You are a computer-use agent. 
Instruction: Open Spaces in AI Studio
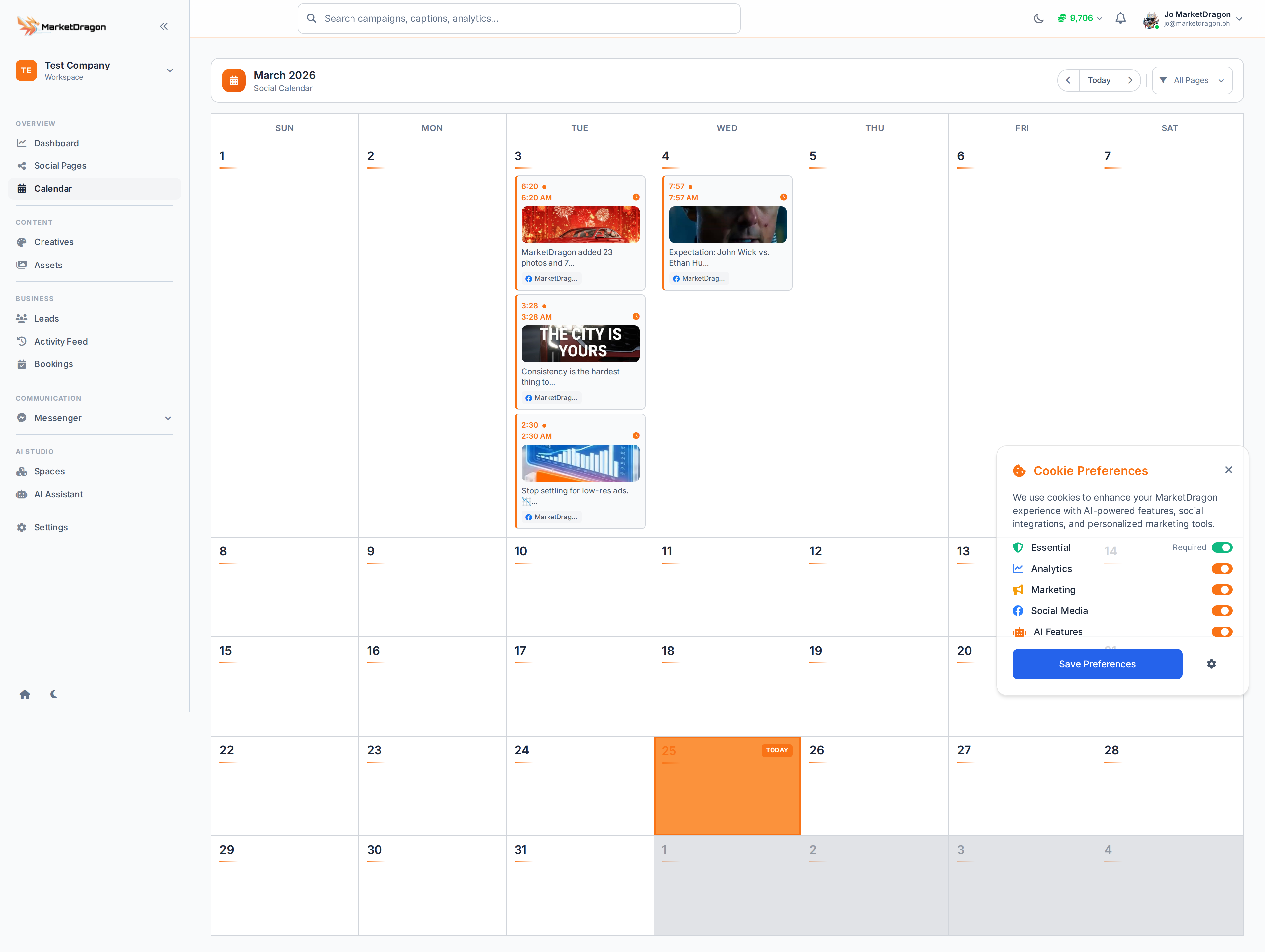(x=94, y=471)
